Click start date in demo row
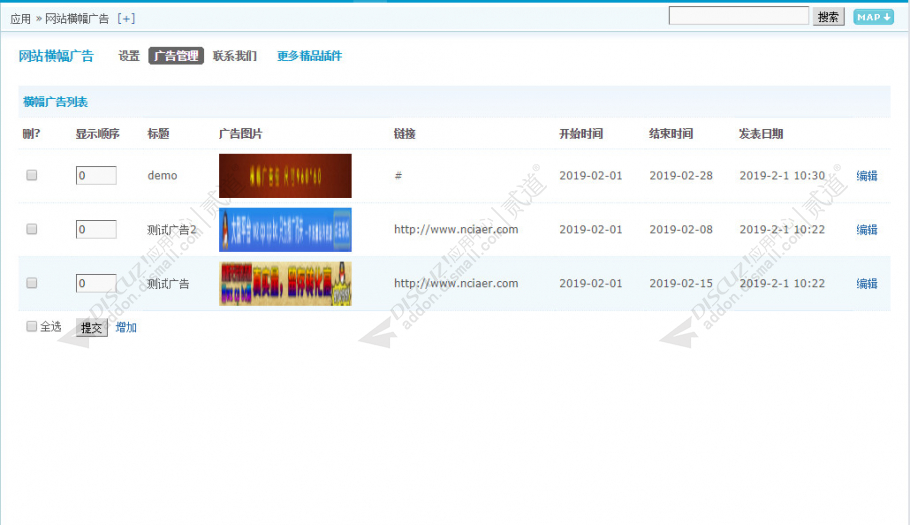The width and height of the screenshot is (910, 525). pos(591,175)
